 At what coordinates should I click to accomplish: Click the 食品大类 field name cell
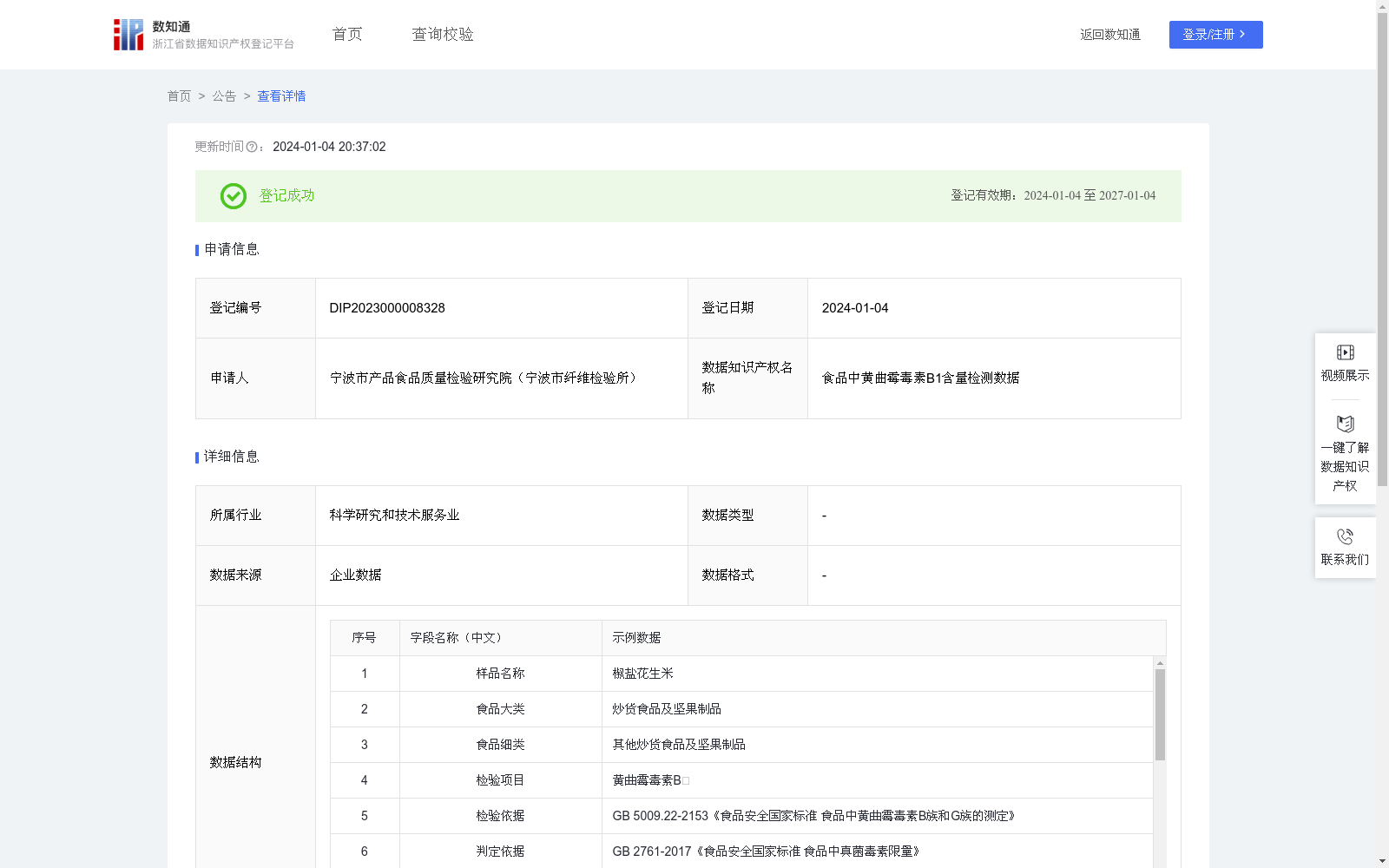click(500, 709)
